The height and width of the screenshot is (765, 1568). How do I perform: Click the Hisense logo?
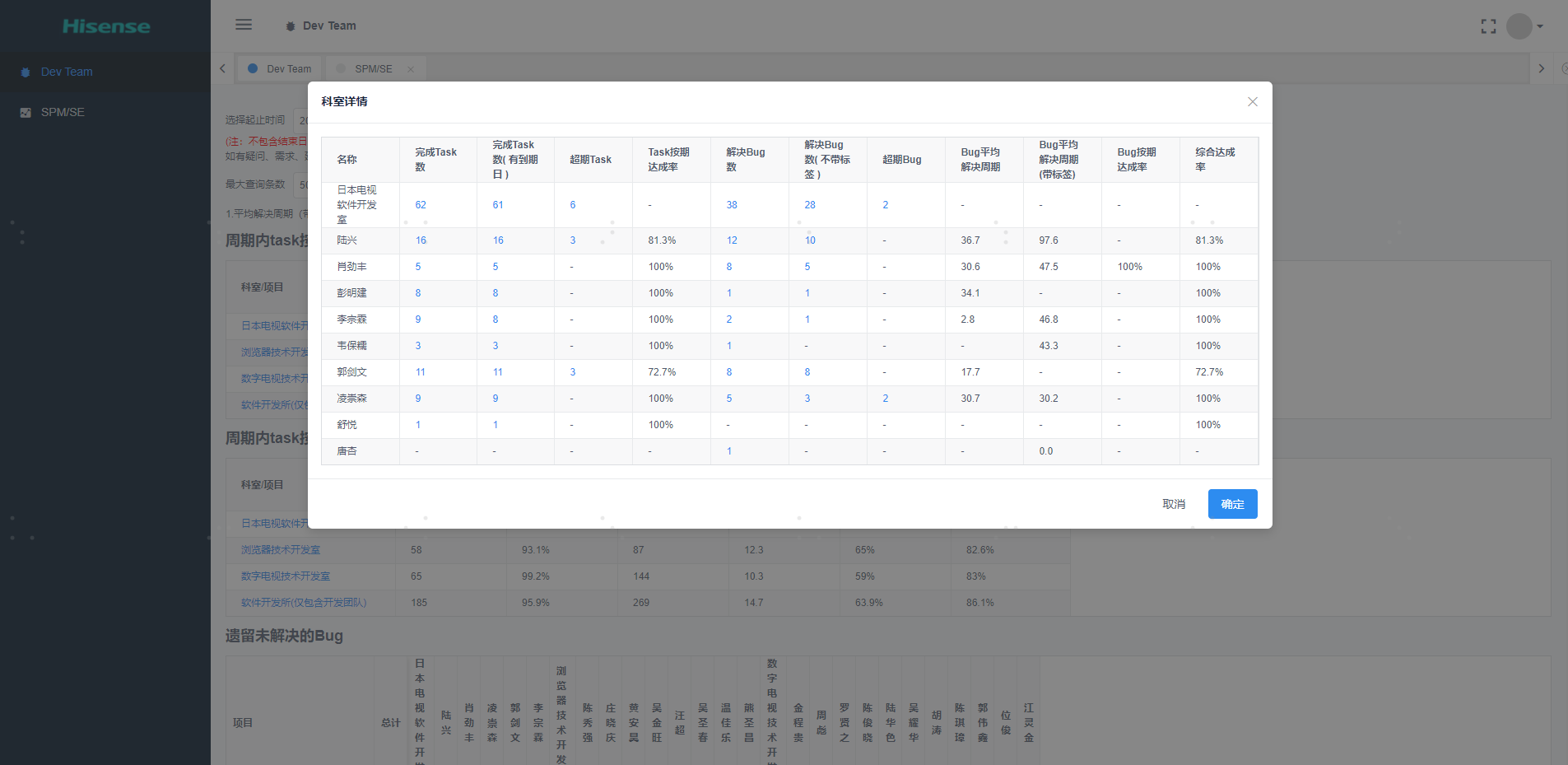106,26
